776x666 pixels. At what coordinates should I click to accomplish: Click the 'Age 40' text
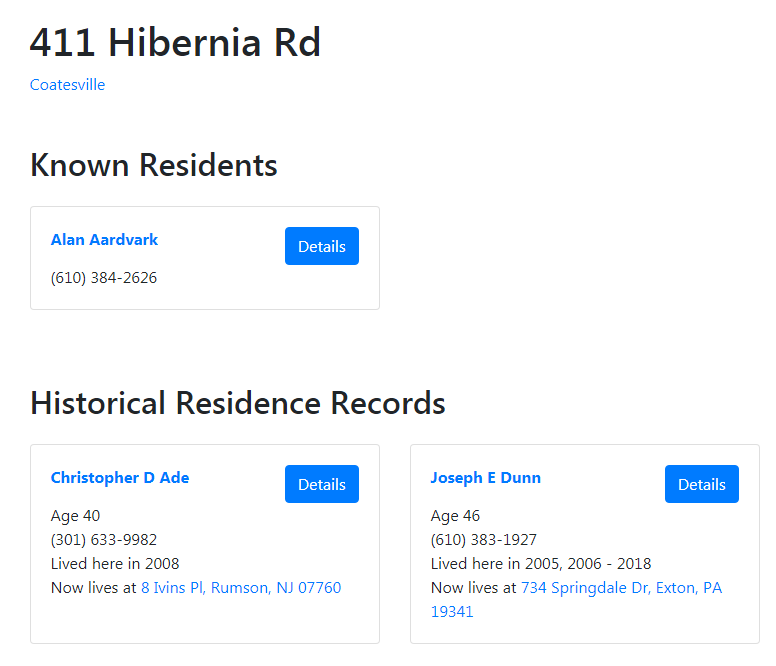75,516
